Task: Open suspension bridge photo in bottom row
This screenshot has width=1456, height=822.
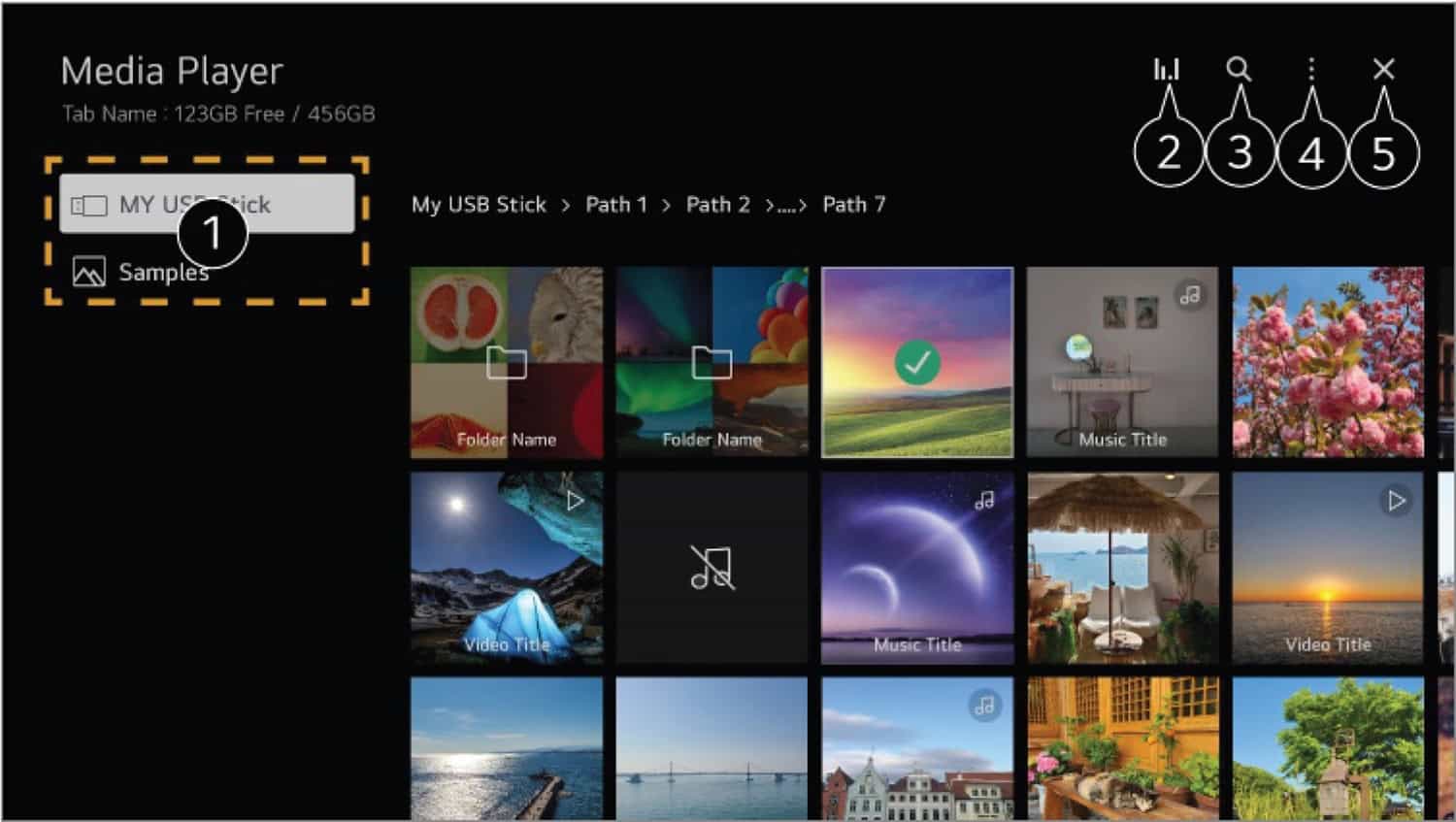Action: tap(711, 748)
